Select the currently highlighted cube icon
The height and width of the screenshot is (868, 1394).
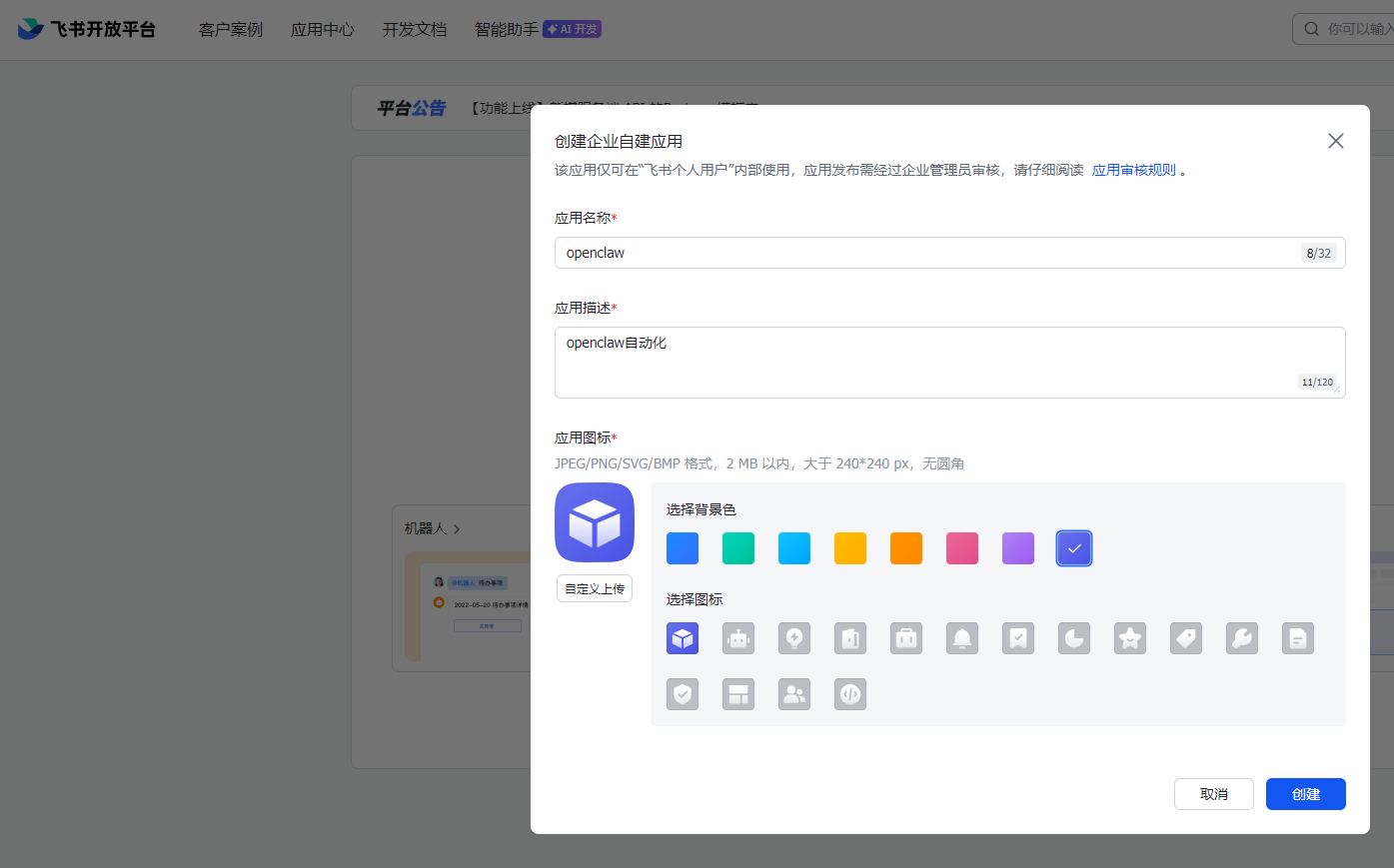coord(683,638)
